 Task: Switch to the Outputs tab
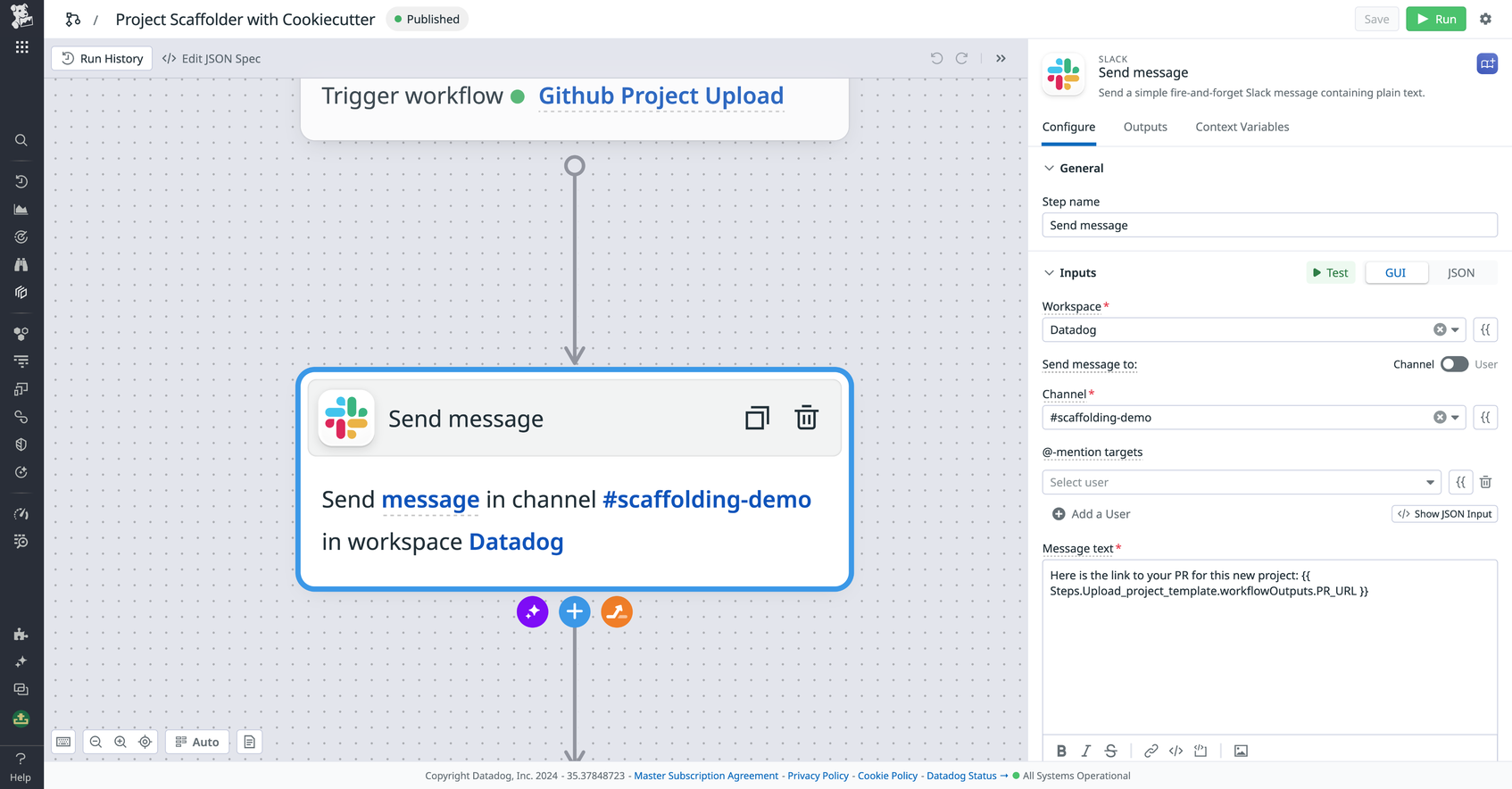tap(1145, 127)
